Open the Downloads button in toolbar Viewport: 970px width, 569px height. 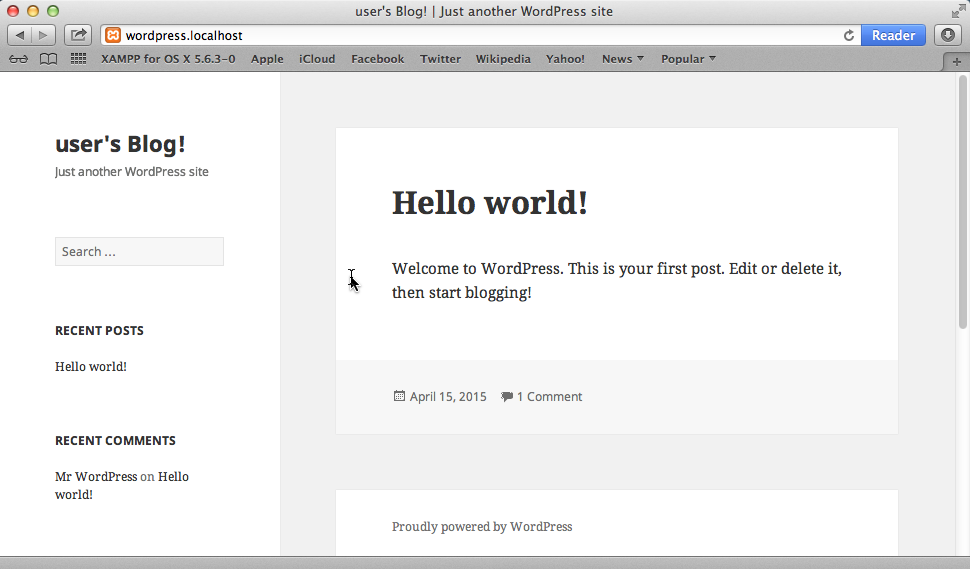[948, 35]
